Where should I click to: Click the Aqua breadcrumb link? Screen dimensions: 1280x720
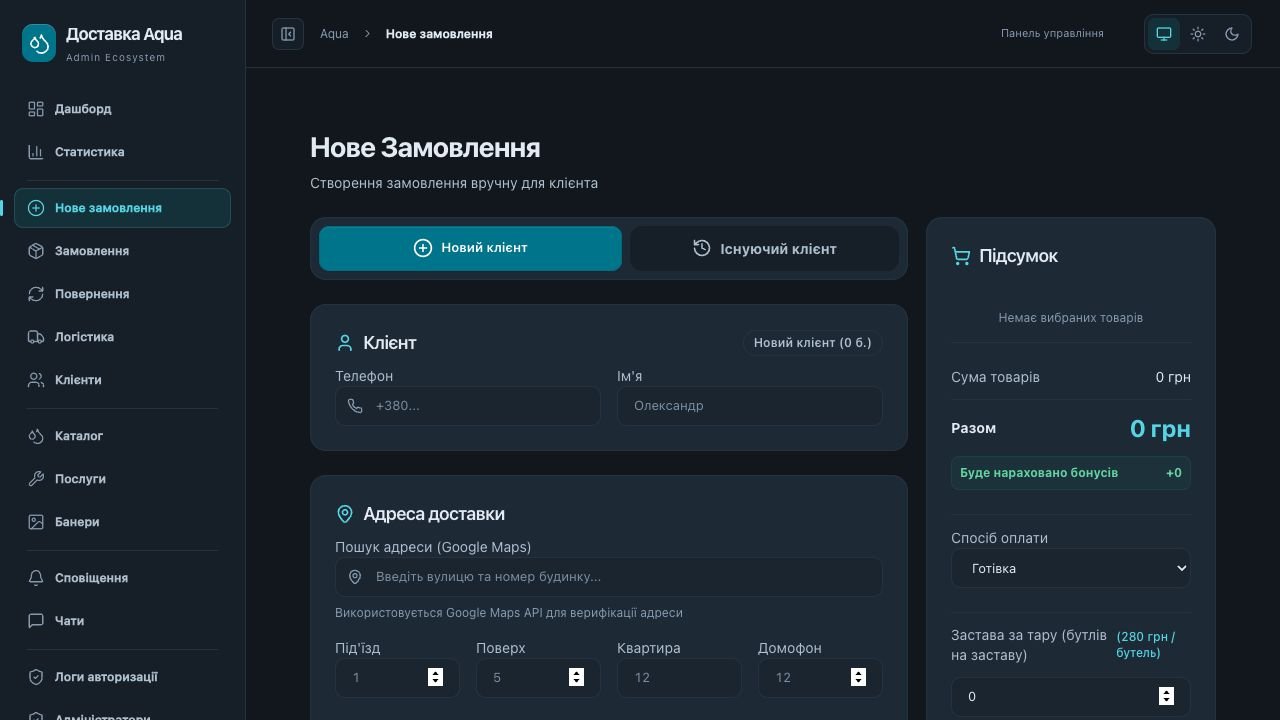(x=334, y=34)
